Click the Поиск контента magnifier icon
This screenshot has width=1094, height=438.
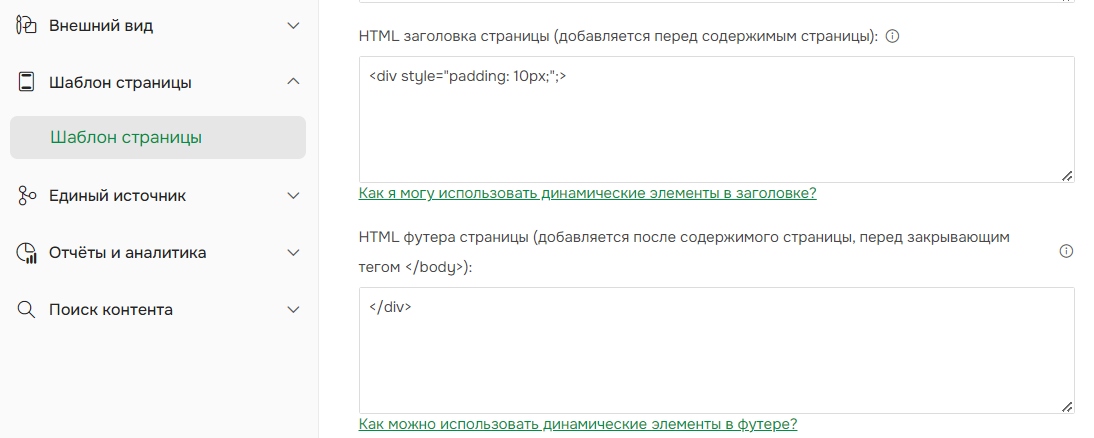tap(27, 310)
